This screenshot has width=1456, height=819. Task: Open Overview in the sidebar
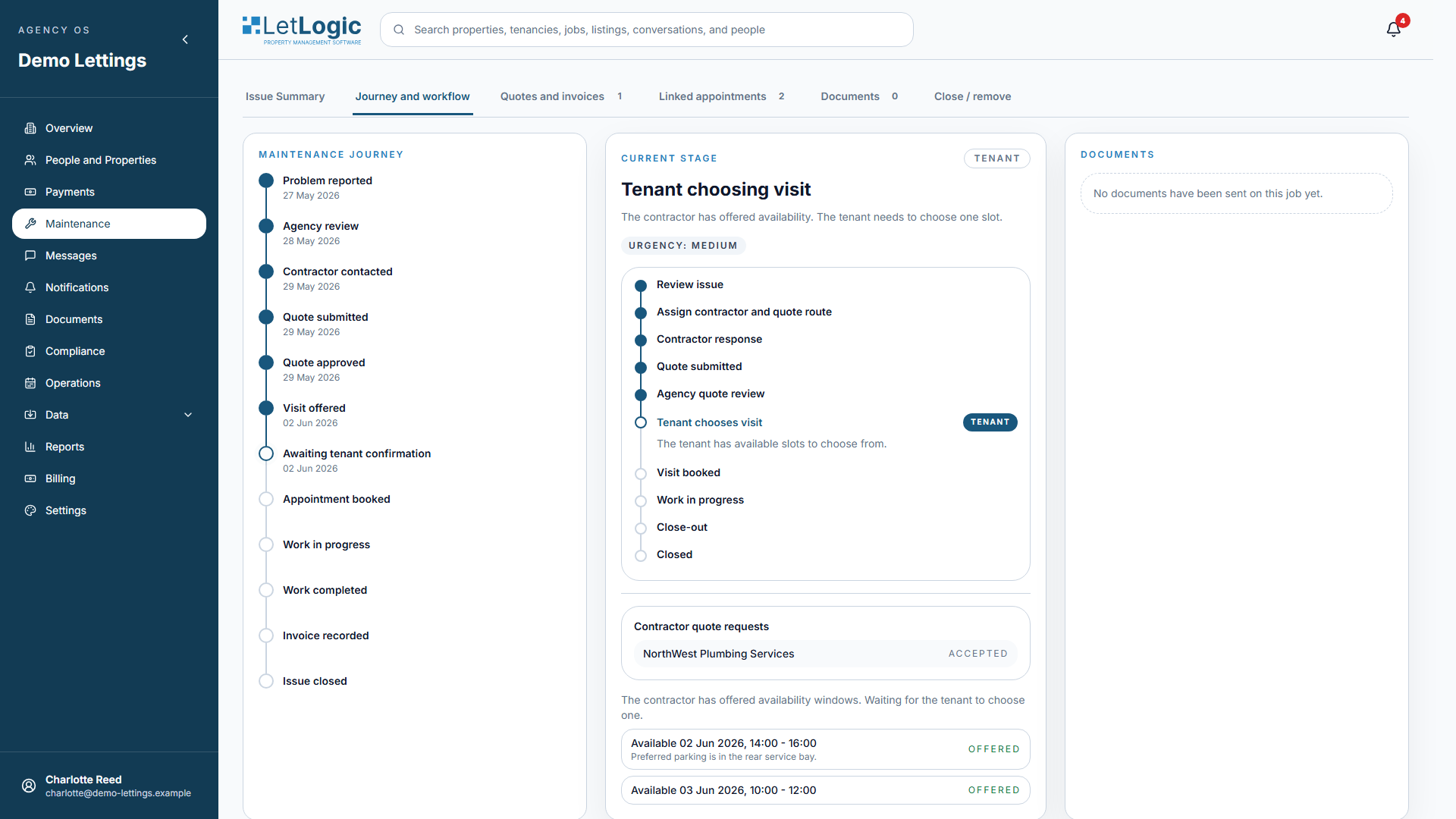109,128
